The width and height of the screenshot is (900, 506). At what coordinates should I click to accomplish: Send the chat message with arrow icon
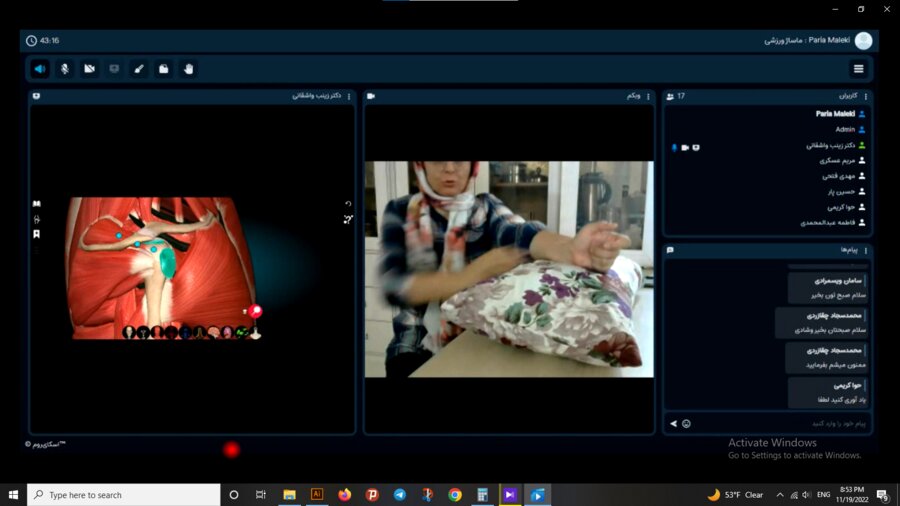[673, 424]
